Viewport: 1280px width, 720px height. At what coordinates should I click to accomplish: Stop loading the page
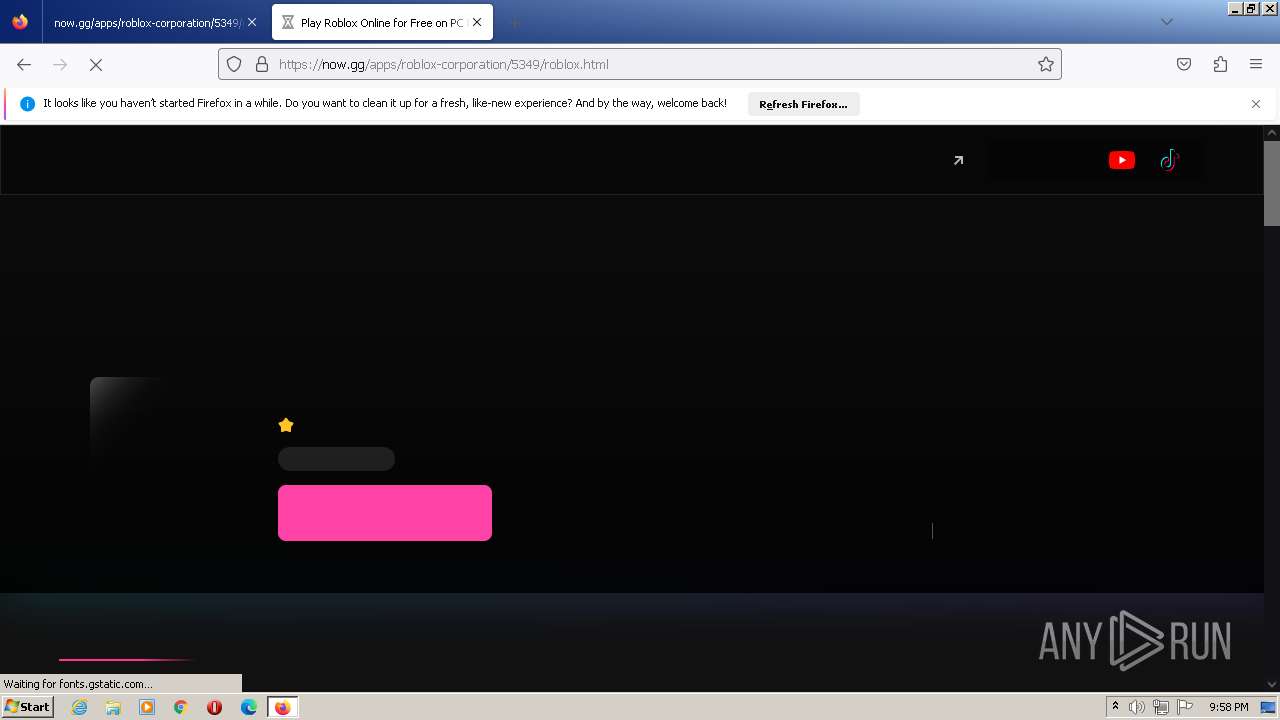tap(96, 64)
